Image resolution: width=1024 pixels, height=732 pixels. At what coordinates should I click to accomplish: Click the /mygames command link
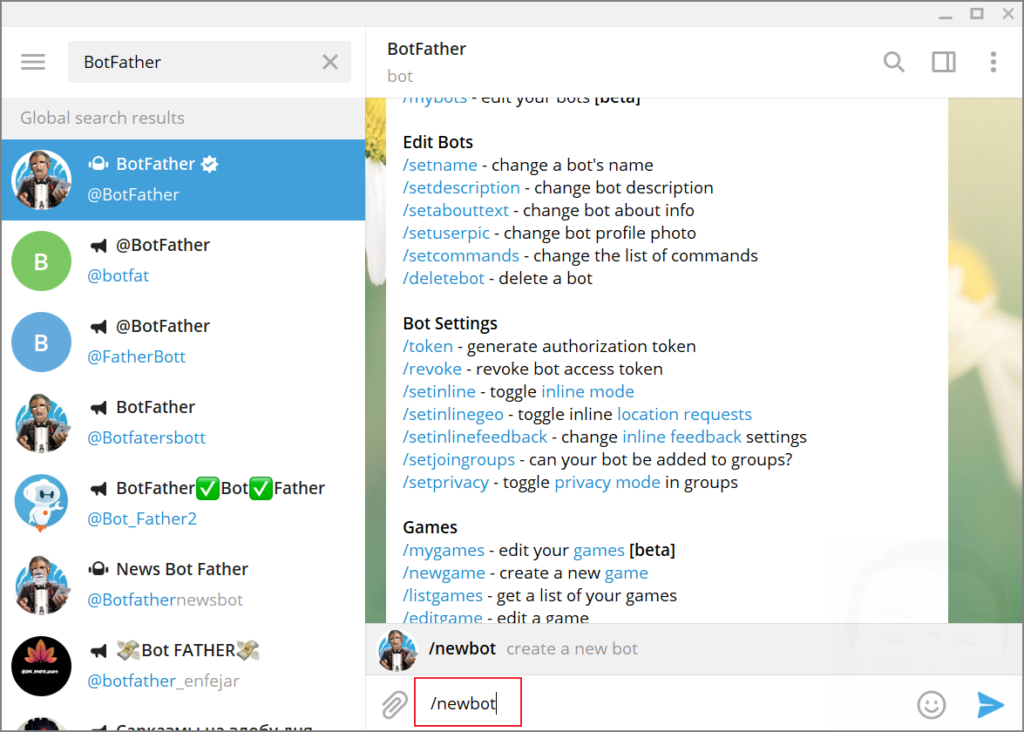pyautogui.click(x=444, y=549)
